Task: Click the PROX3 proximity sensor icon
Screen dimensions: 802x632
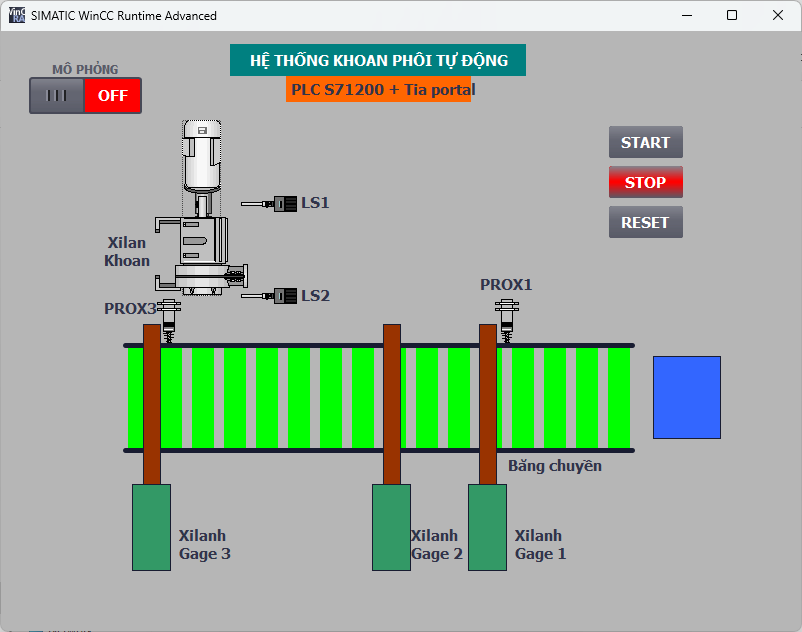Action: 169,321
